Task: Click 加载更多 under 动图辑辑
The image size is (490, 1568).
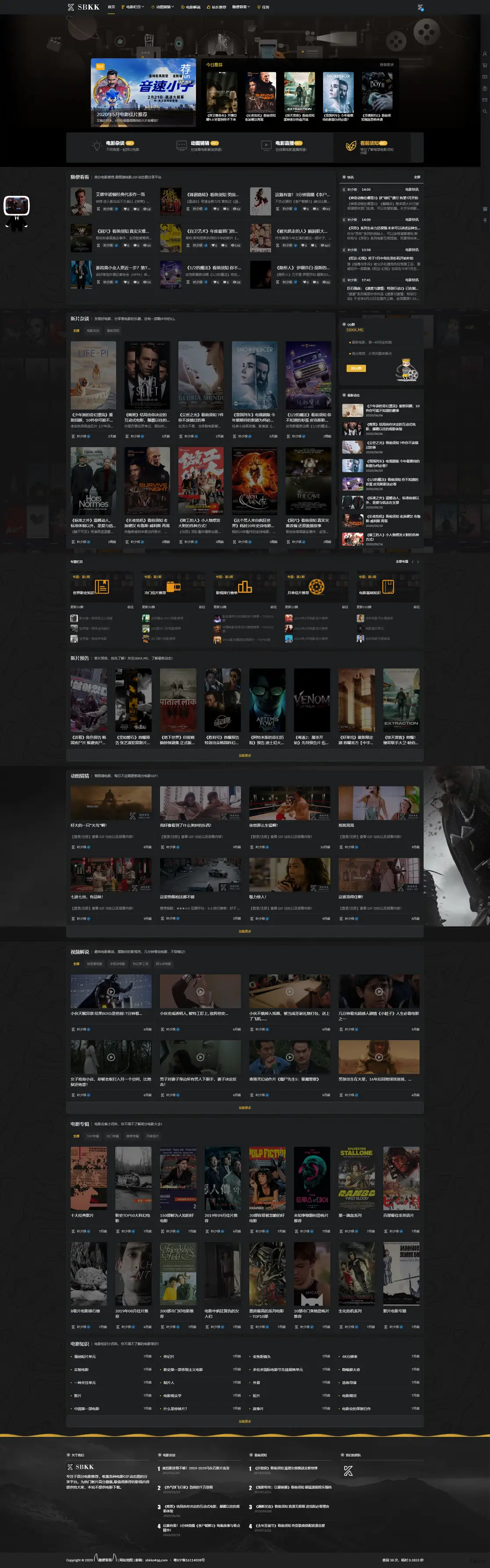Action: [245, 931]
